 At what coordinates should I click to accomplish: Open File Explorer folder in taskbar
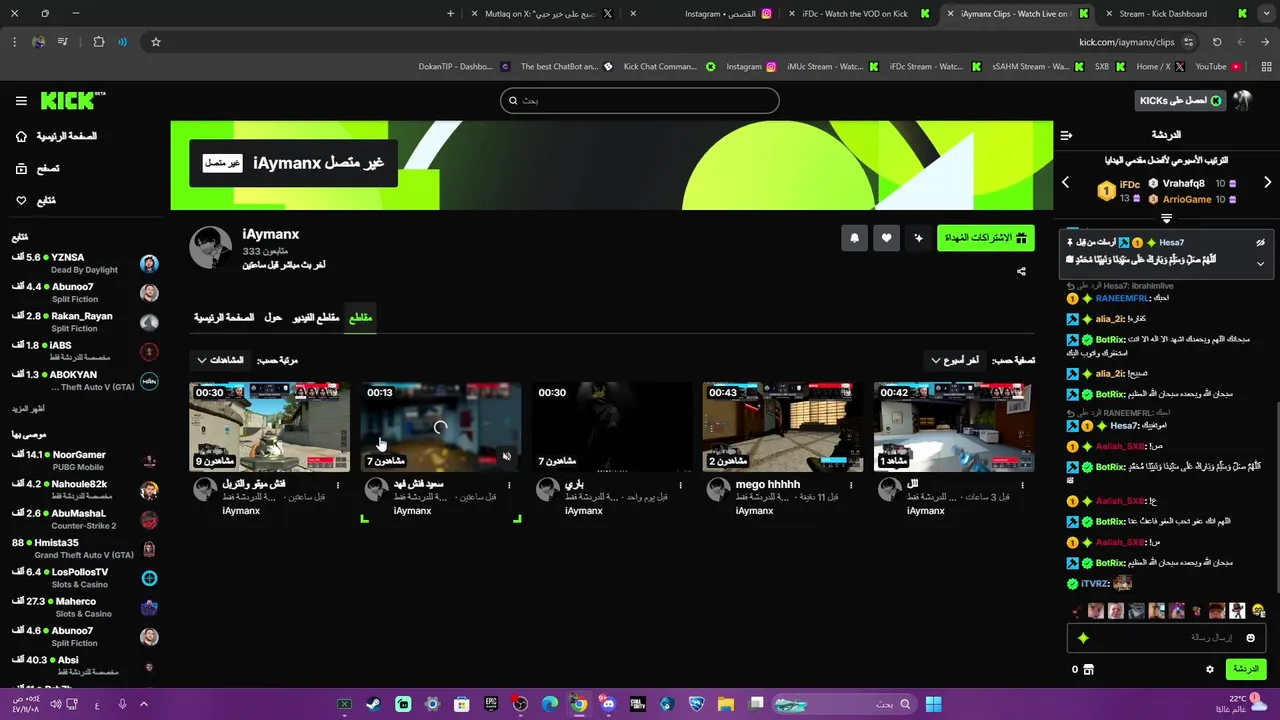point(726,704)
